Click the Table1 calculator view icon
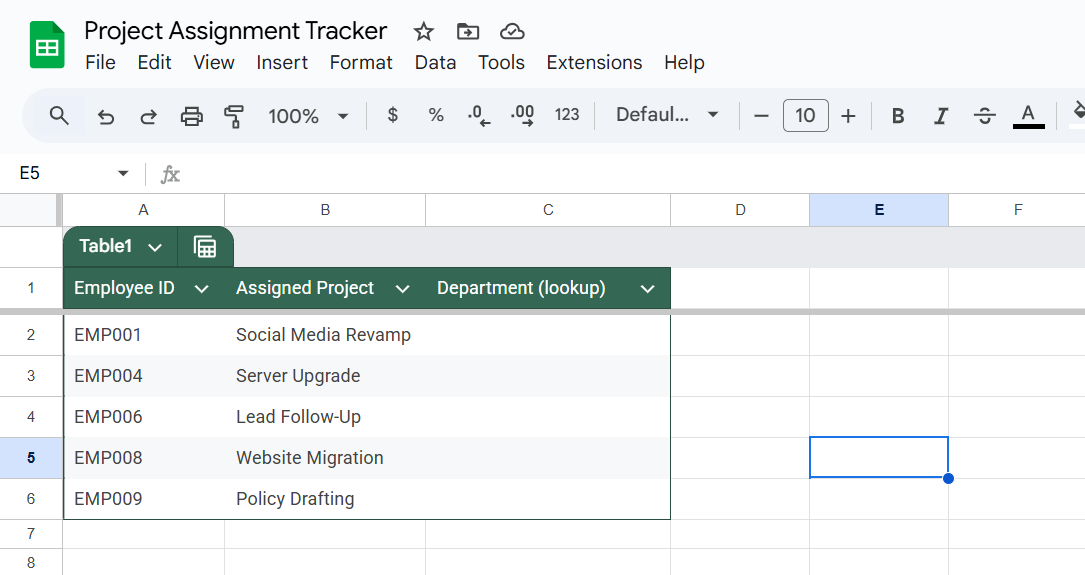The height and width of the screenshot is (575, 1085). click(x=205, y=246)
